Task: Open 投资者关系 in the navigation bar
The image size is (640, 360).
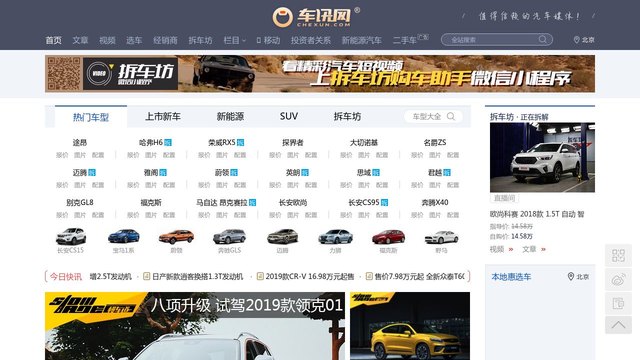Action: click(311, 40)
